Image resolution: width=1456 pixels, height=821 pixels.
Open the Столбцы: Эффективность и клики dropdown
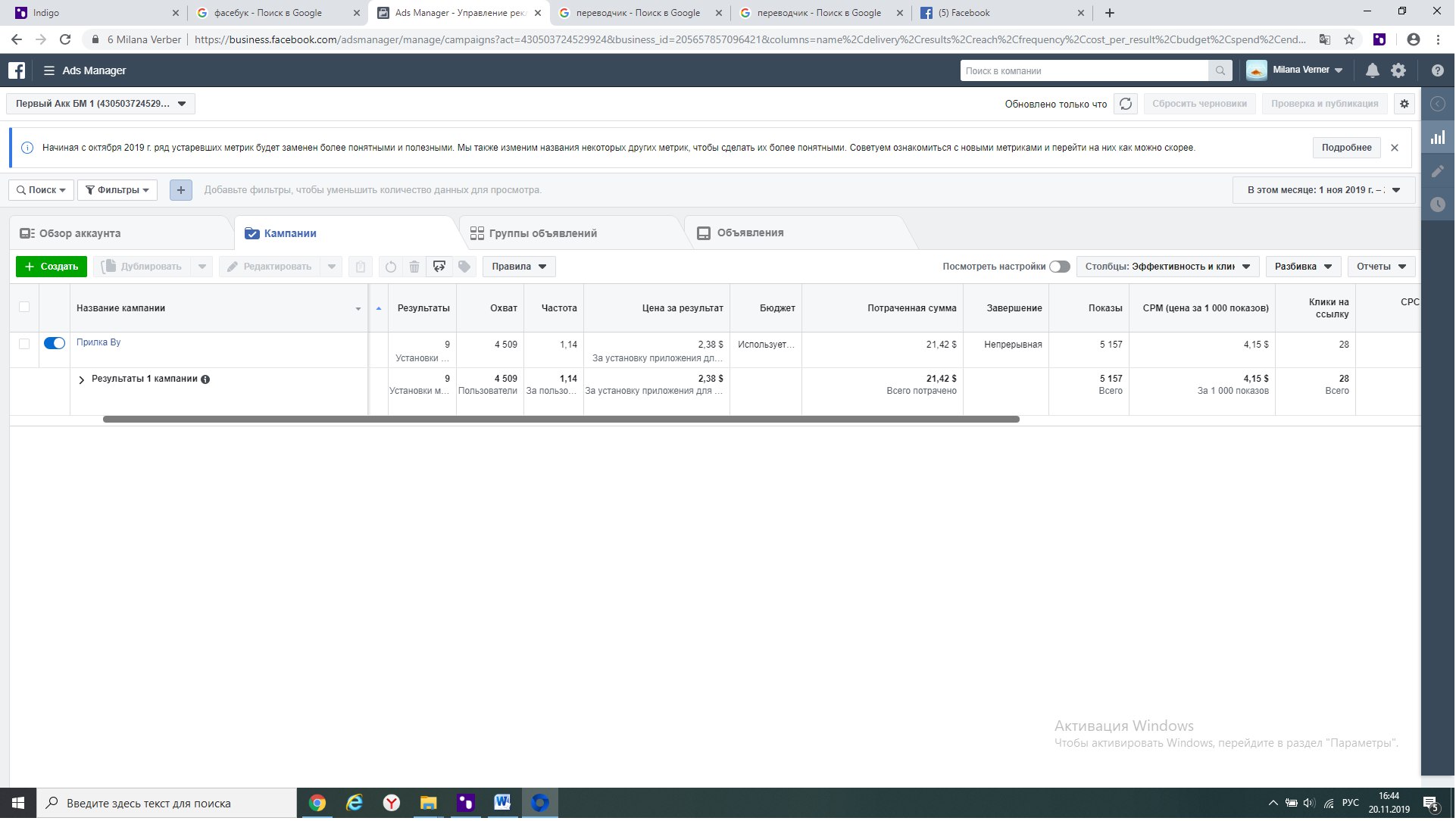pos(1168,267)
